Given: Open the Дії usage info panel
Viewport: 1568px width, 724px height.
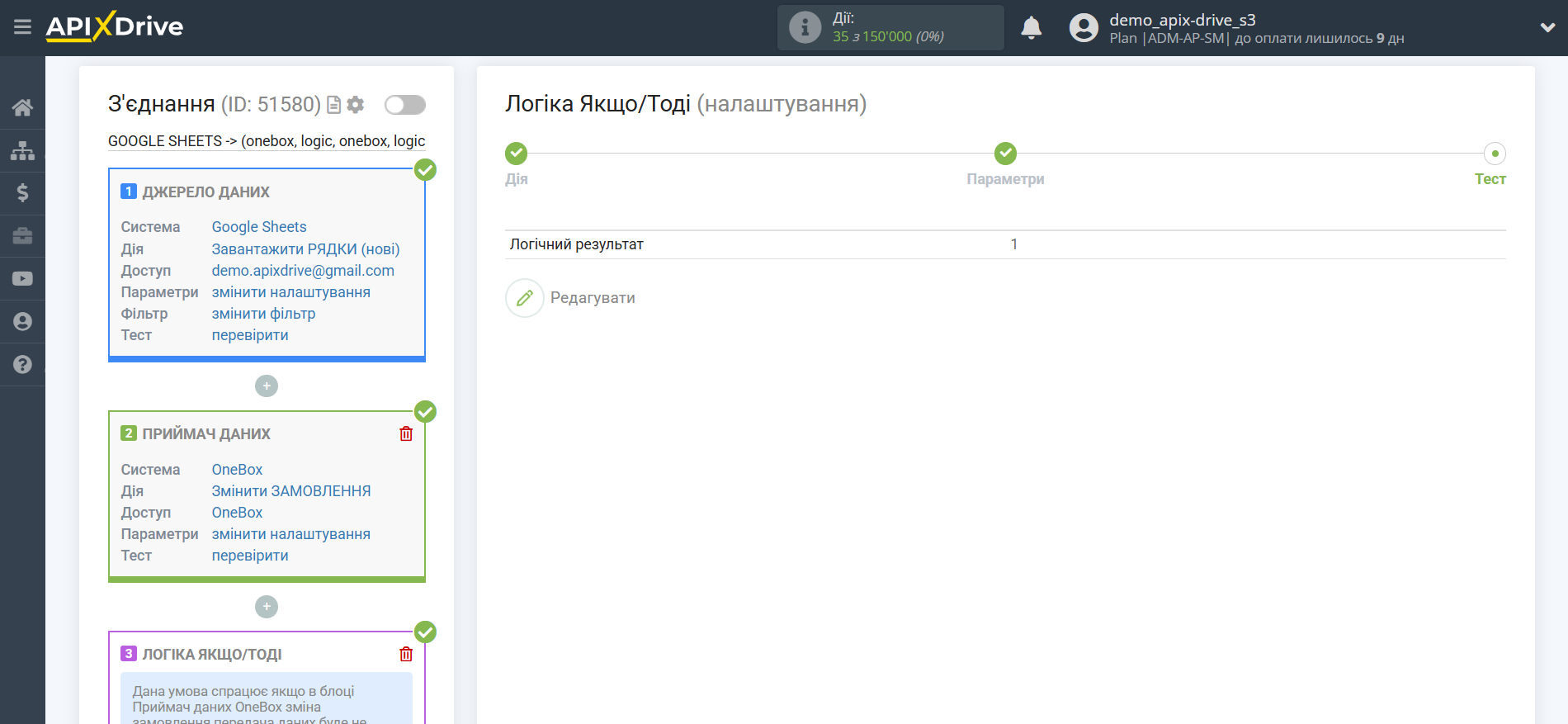Looking at the screenshot, I should pos(890,28).
